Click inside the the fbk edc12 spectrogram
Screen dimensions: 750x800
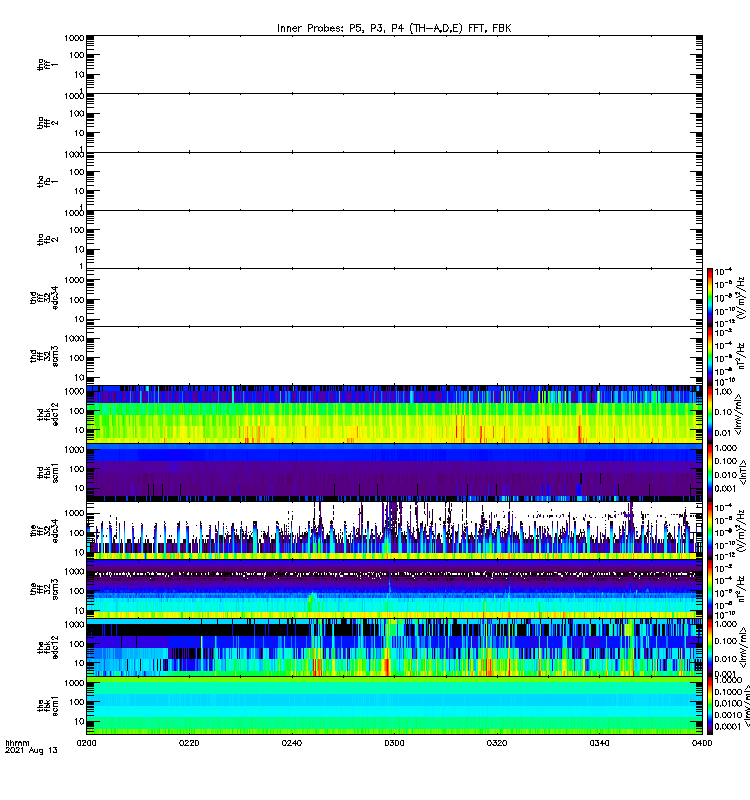[x=394, y=647]
